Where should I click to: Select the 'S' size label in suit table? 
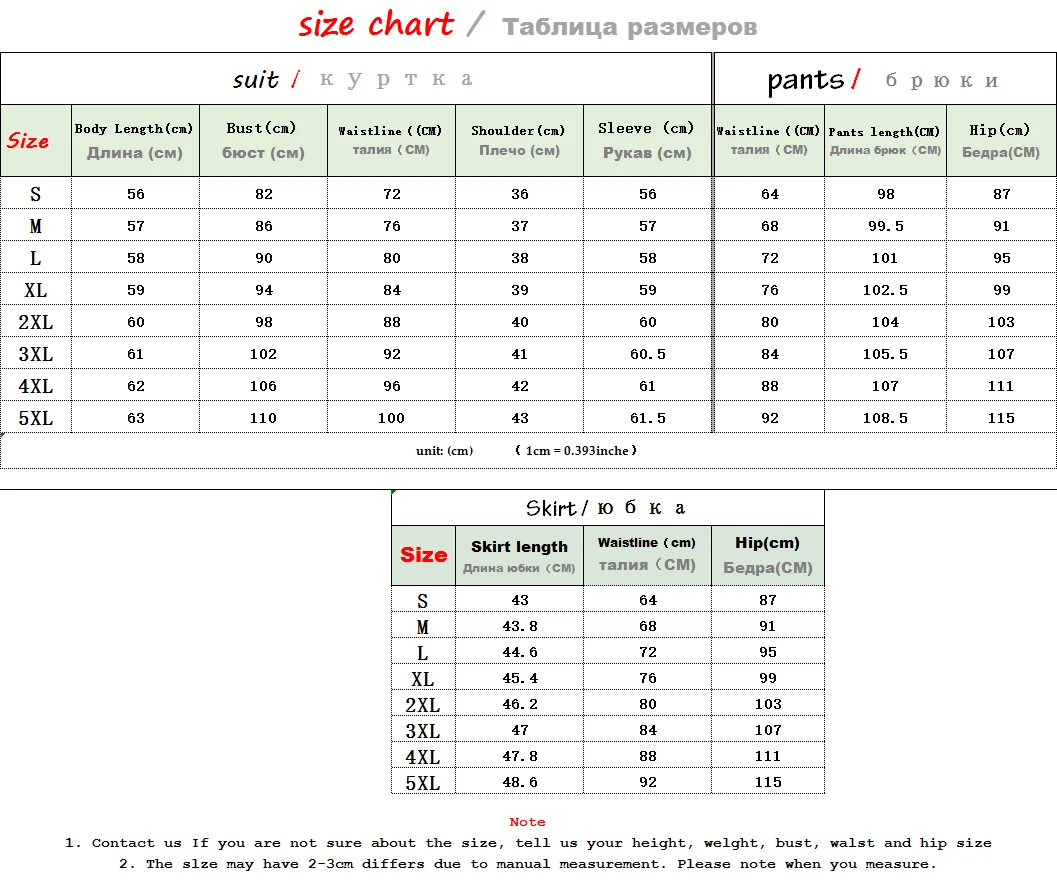click(36, 194)
